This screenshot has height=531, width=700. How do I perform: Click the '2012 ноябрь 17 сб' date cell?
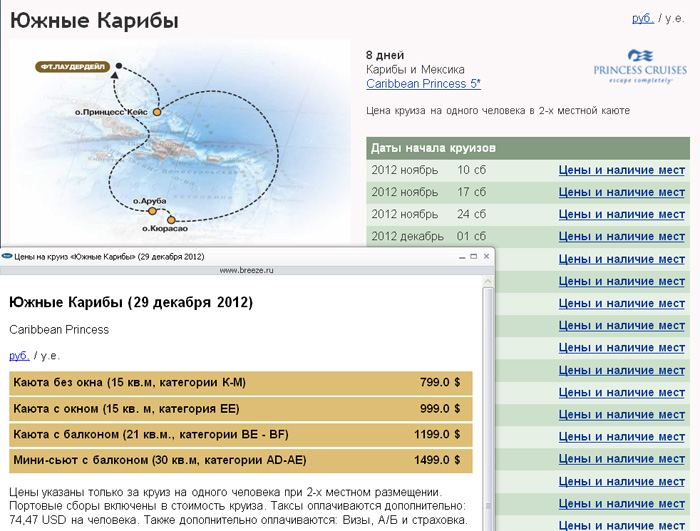pos(429,192)
